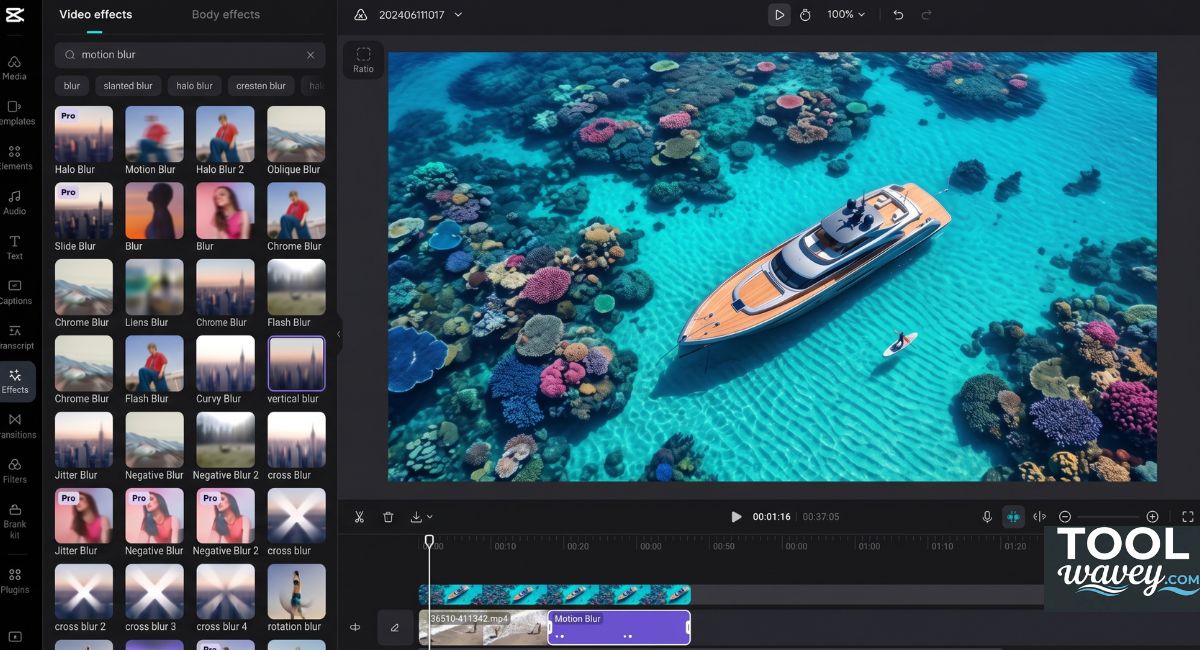This screenshot has height=650, width=1200.
Task: Select the Text tool in the sidebar
Action: 15,247
